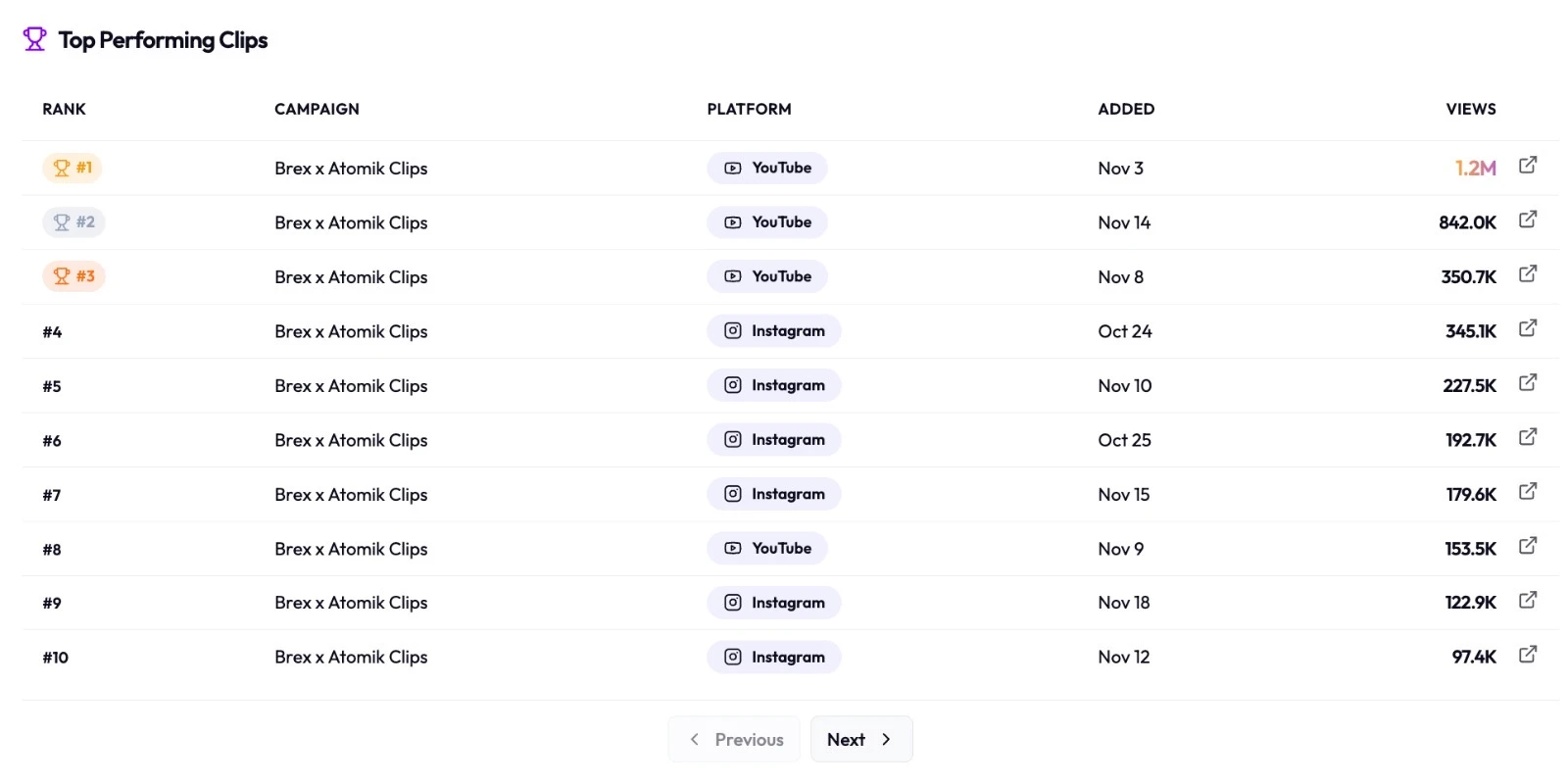Viewport: 1568px width, 784px height.
Task: Select the Instagram platform badge on rank #7
Action: pyautogui.click(x=773, y=494)
